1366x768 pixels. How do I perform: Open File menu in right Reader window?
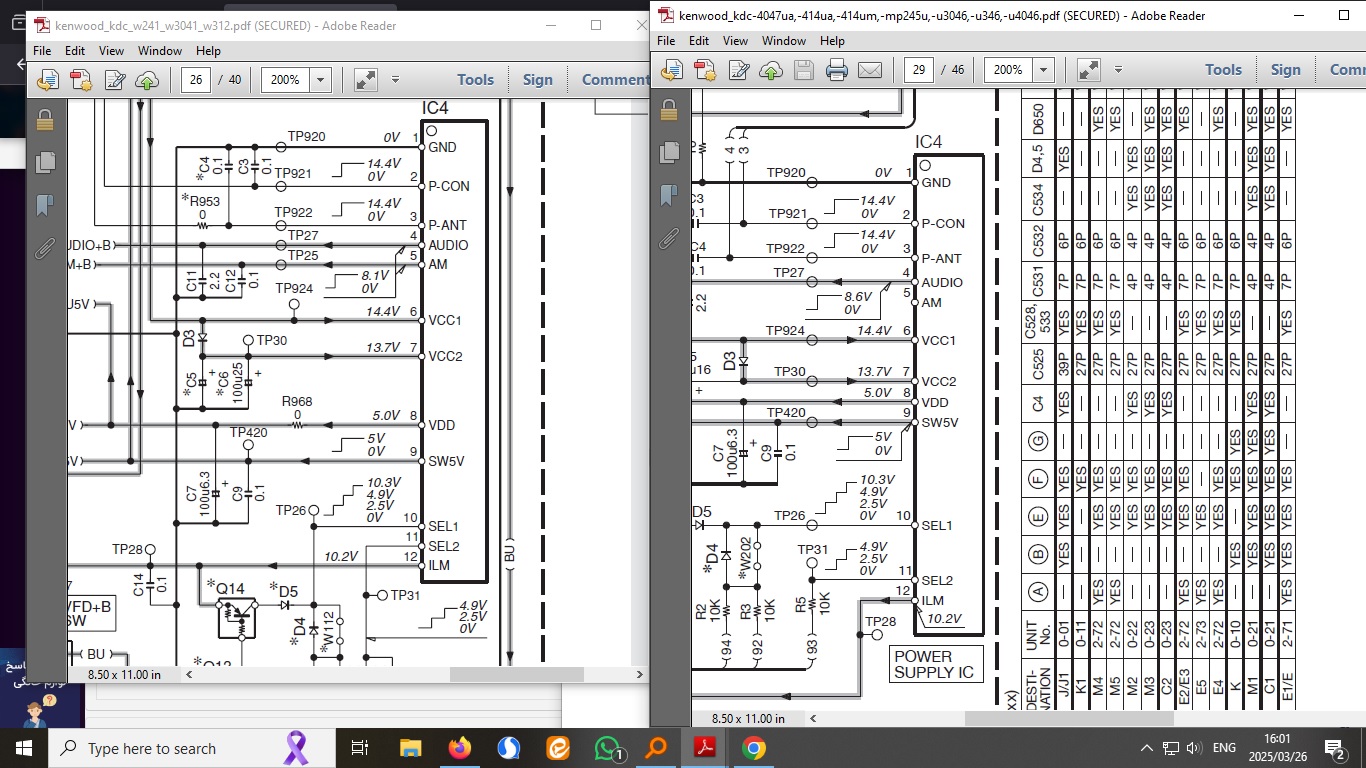[x=666, y=41]
